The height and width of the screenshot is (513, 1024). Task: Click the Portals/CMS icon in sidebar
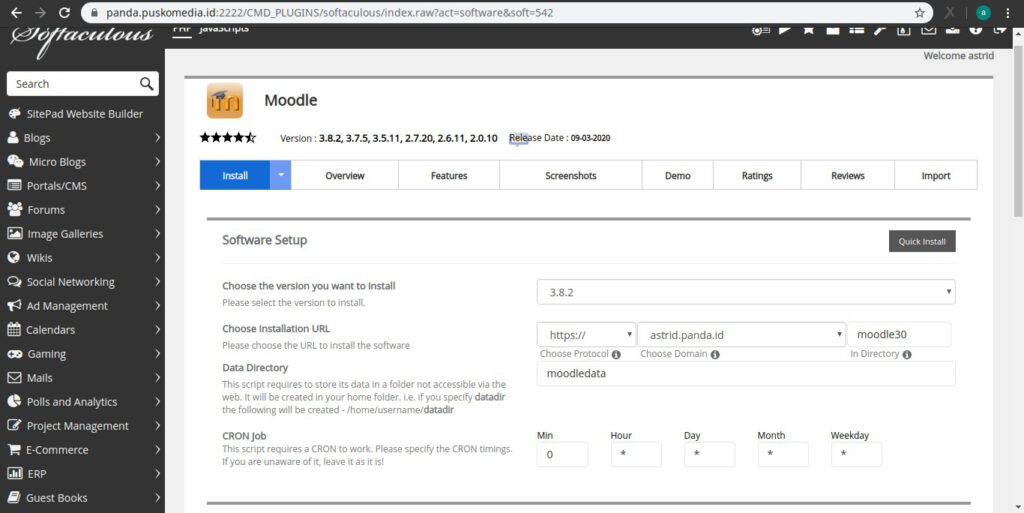(x=14, y=185)
